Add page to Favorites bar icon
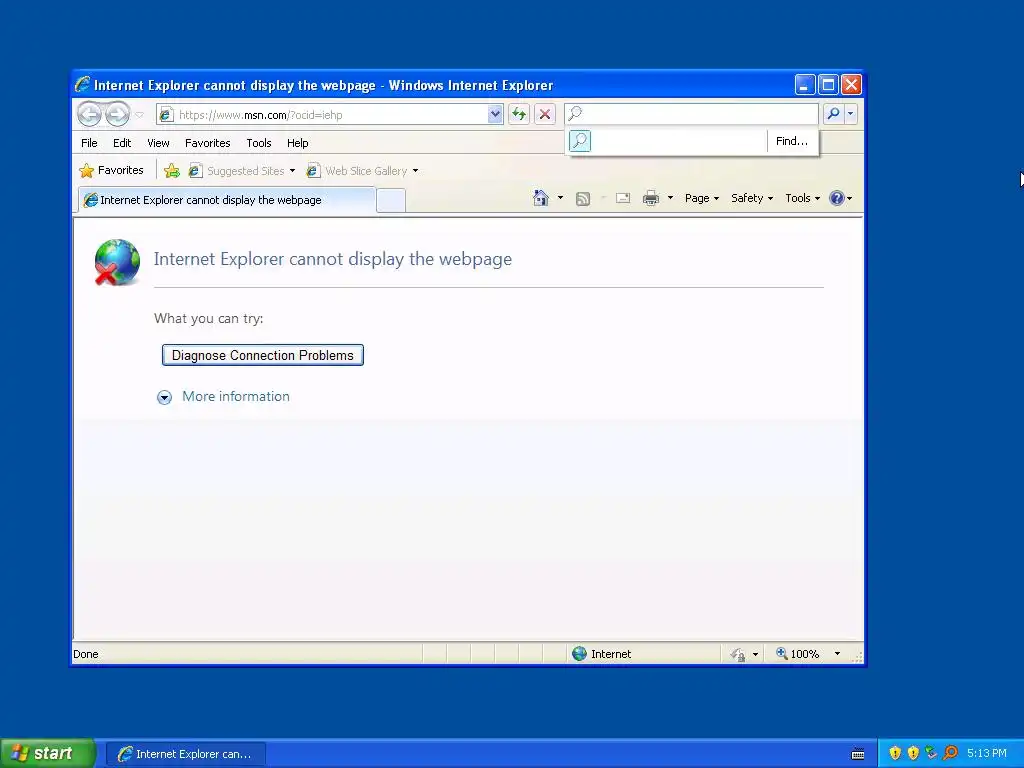This screenshot has width=1024, height=768. (172, 170)
